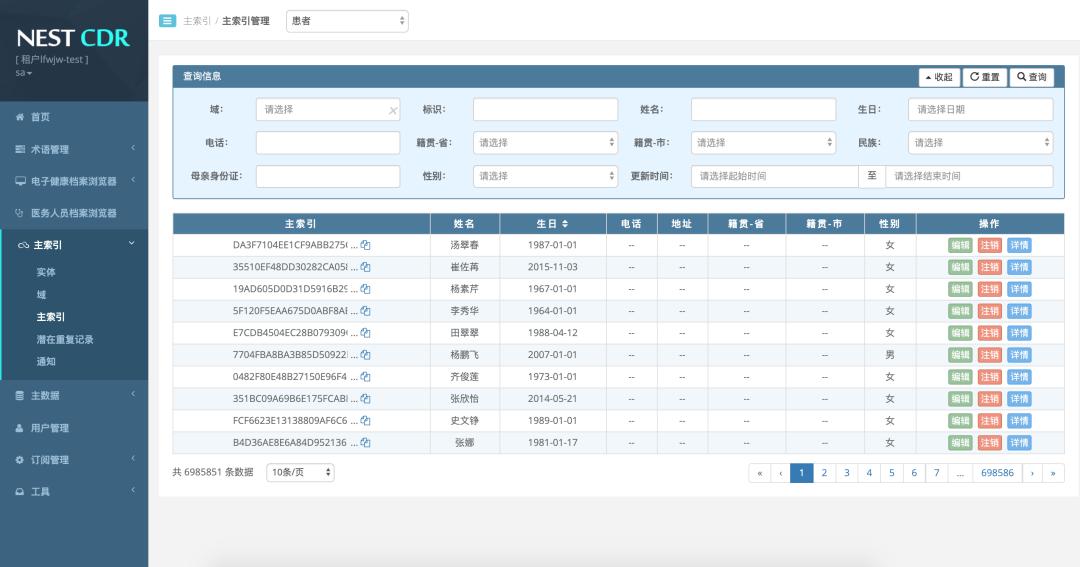The width and height of the screenshot is (1080, 567).
Task: Select 实体 submenu item
Action: click(x=46, y=272)
